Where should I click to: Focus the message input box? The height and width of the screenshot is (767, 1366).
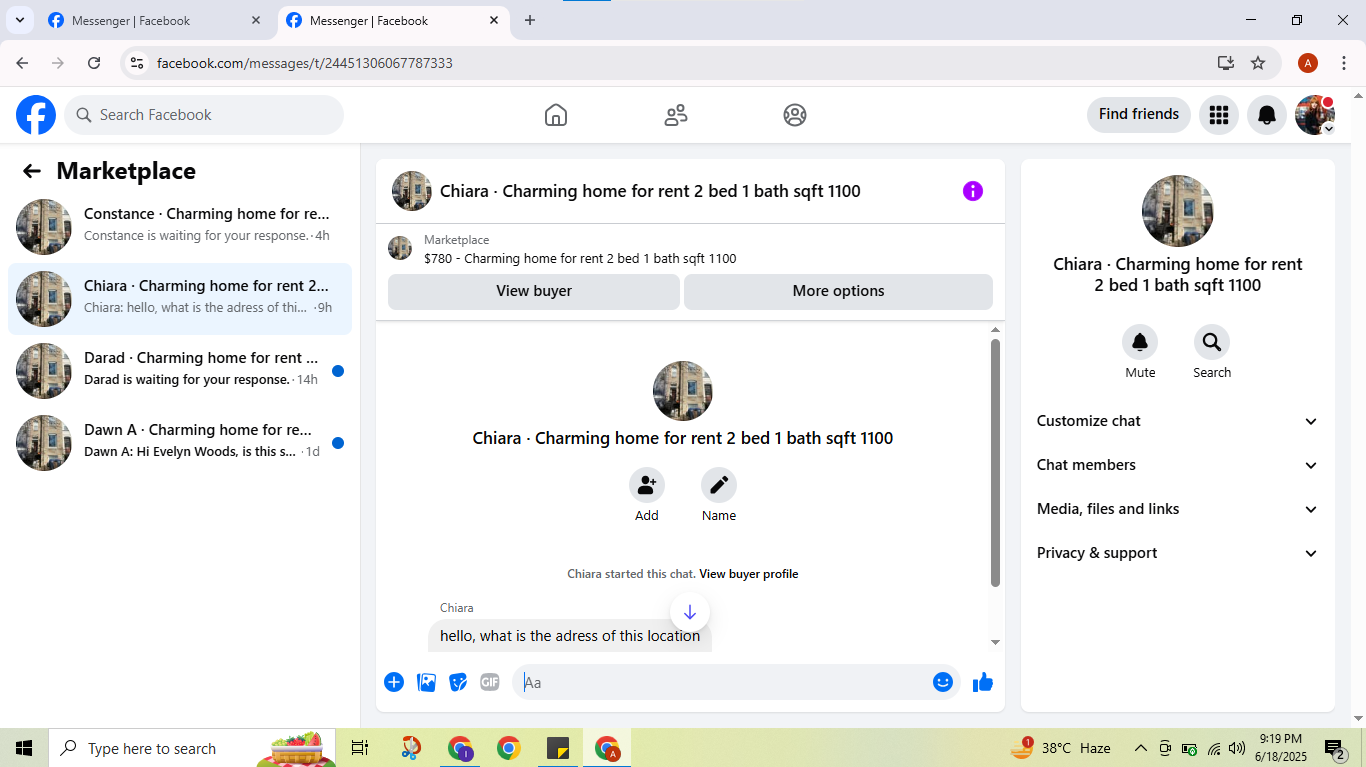(x=736, y=682)
